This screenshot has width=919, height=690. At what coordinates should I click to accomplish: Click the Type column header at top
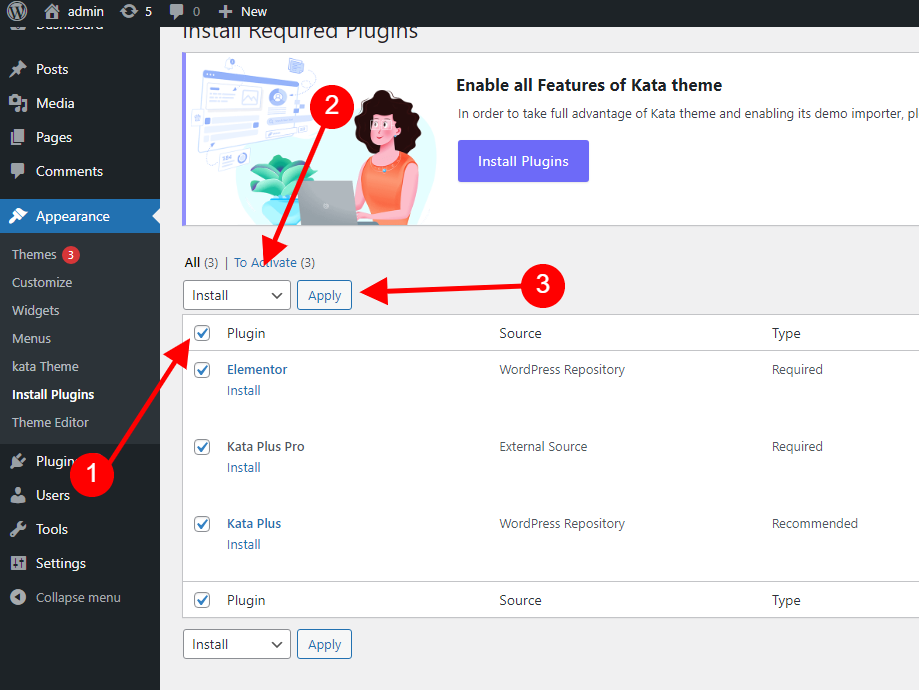point(786,334)
